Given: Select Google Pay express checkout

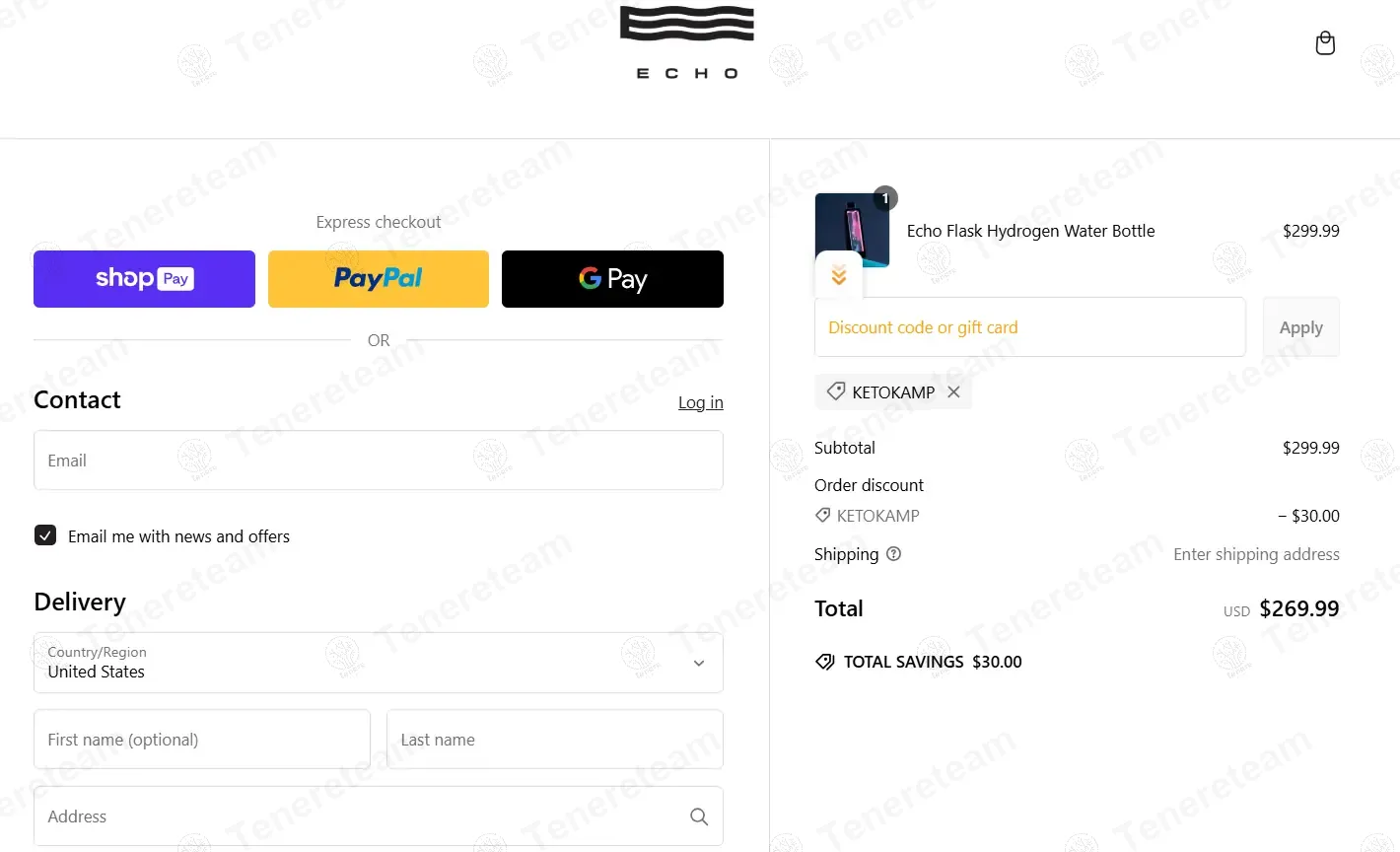Looking at the screenshot, I should pyautogui.click(x=612, y=279).
